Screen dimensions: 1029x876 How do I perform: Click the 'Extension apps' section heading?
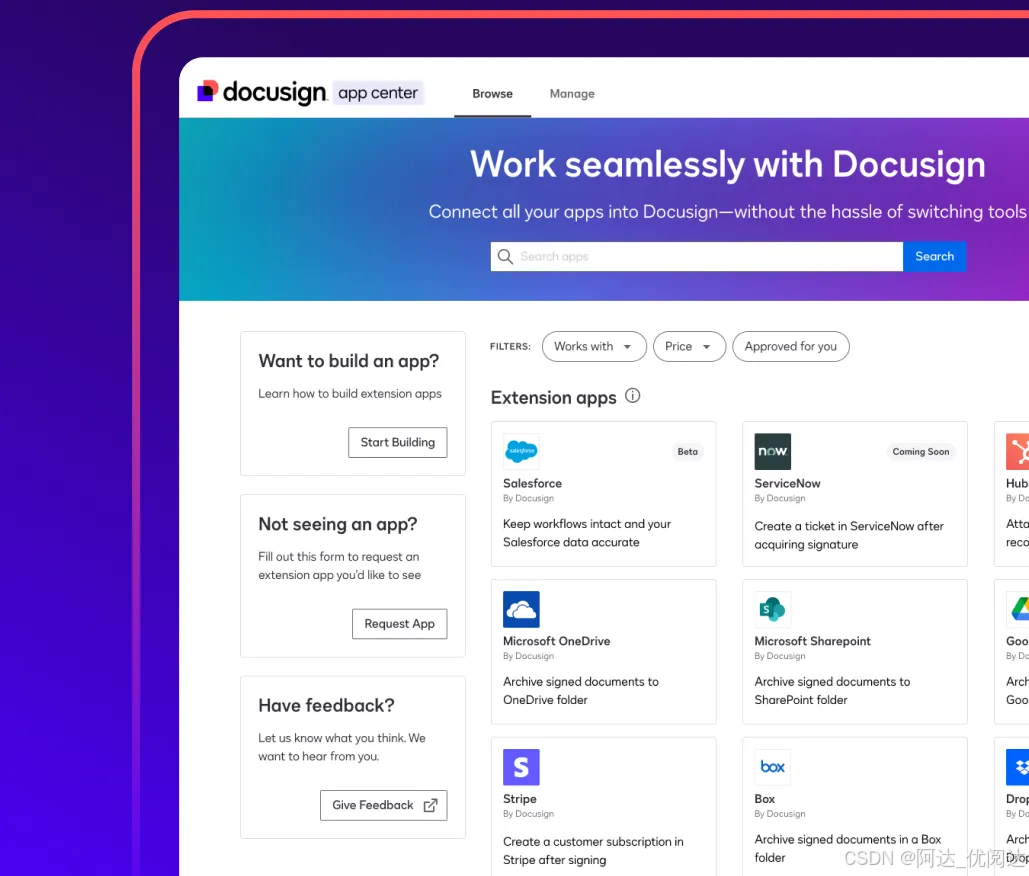click(x=554, y=398)
